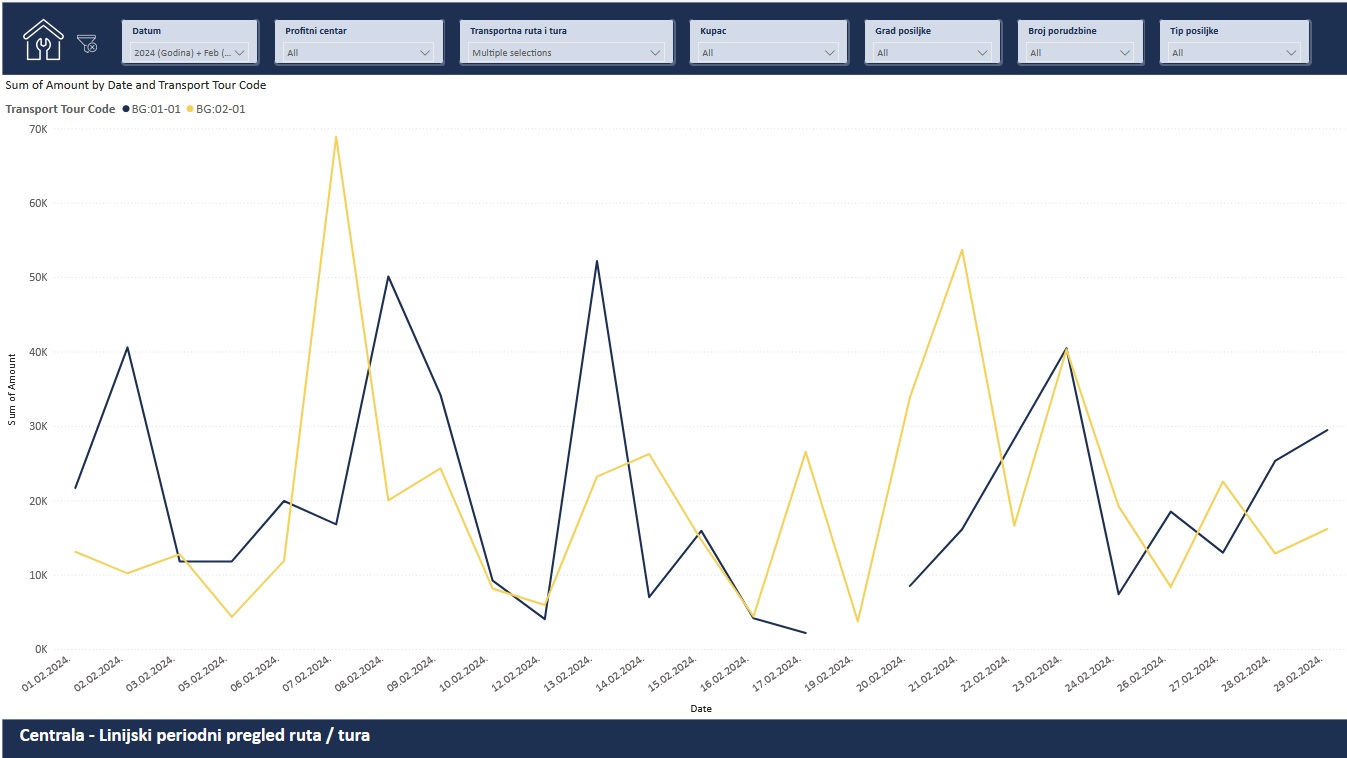The height and width of the screenshot is (758, 1347).
Task: Click the 12.02.2024. date label
Action: 517,675
